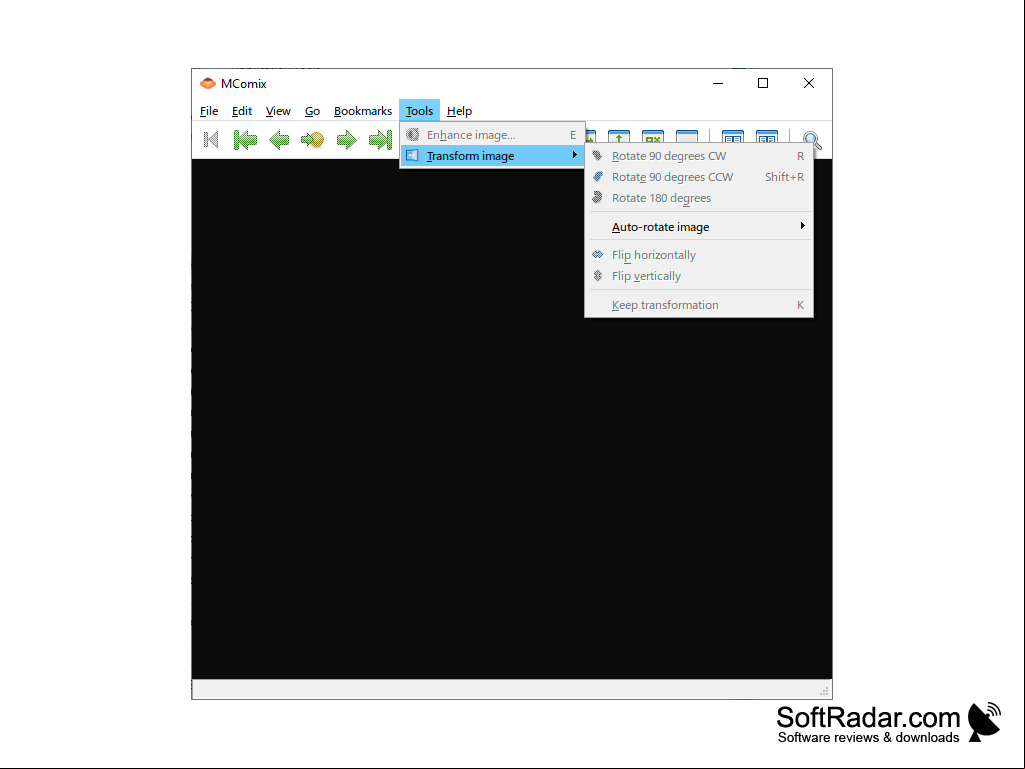The width and height of the screenshot is (1025, 769).
Task: Minimize the MComix window
Action: (x=718, y=83)
